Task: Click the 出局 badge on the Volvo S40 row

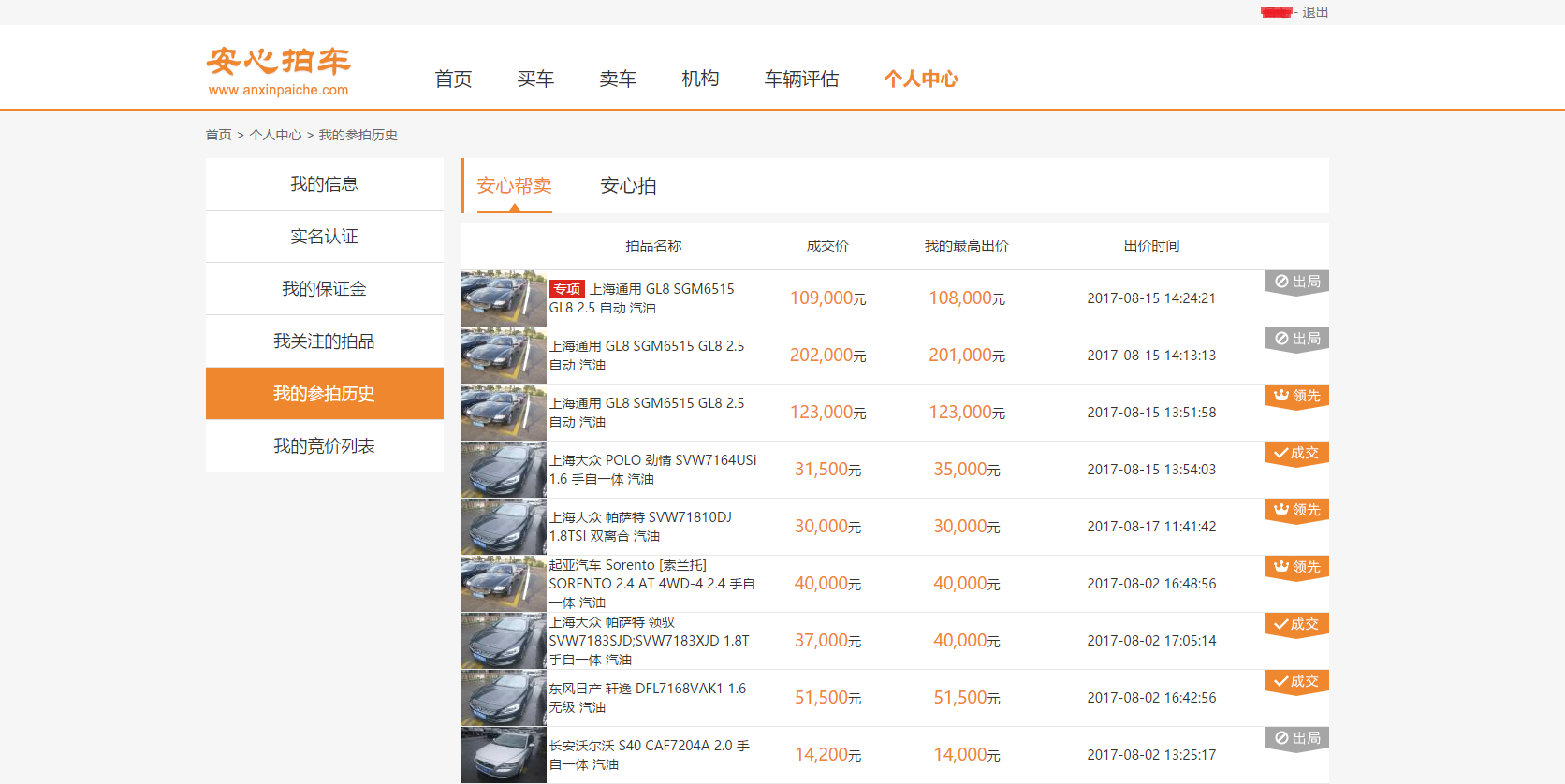Action: pos(1296,738)
